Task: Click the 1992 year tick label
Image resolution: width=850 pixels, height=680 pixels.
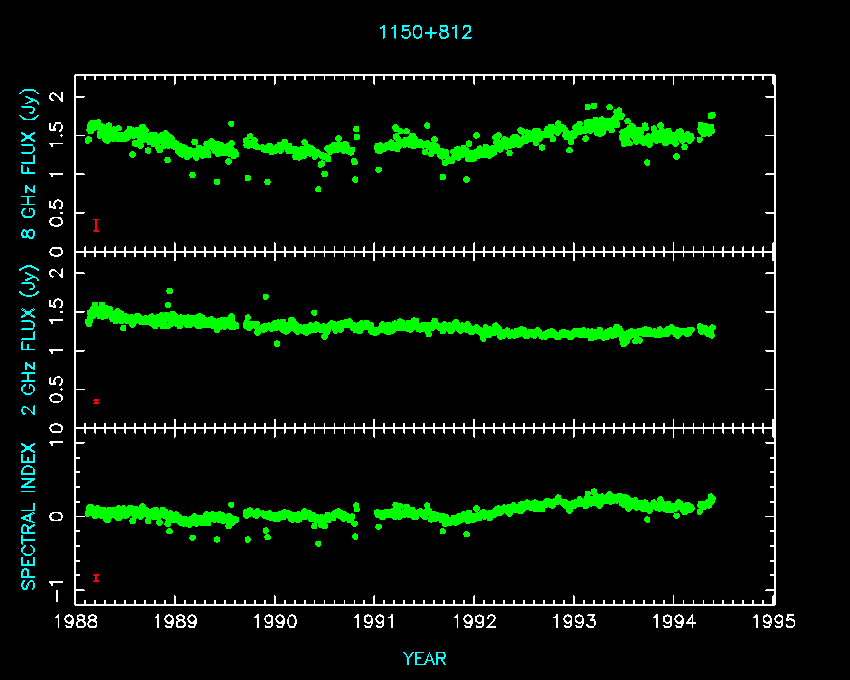Action: [x=475, y=622]
